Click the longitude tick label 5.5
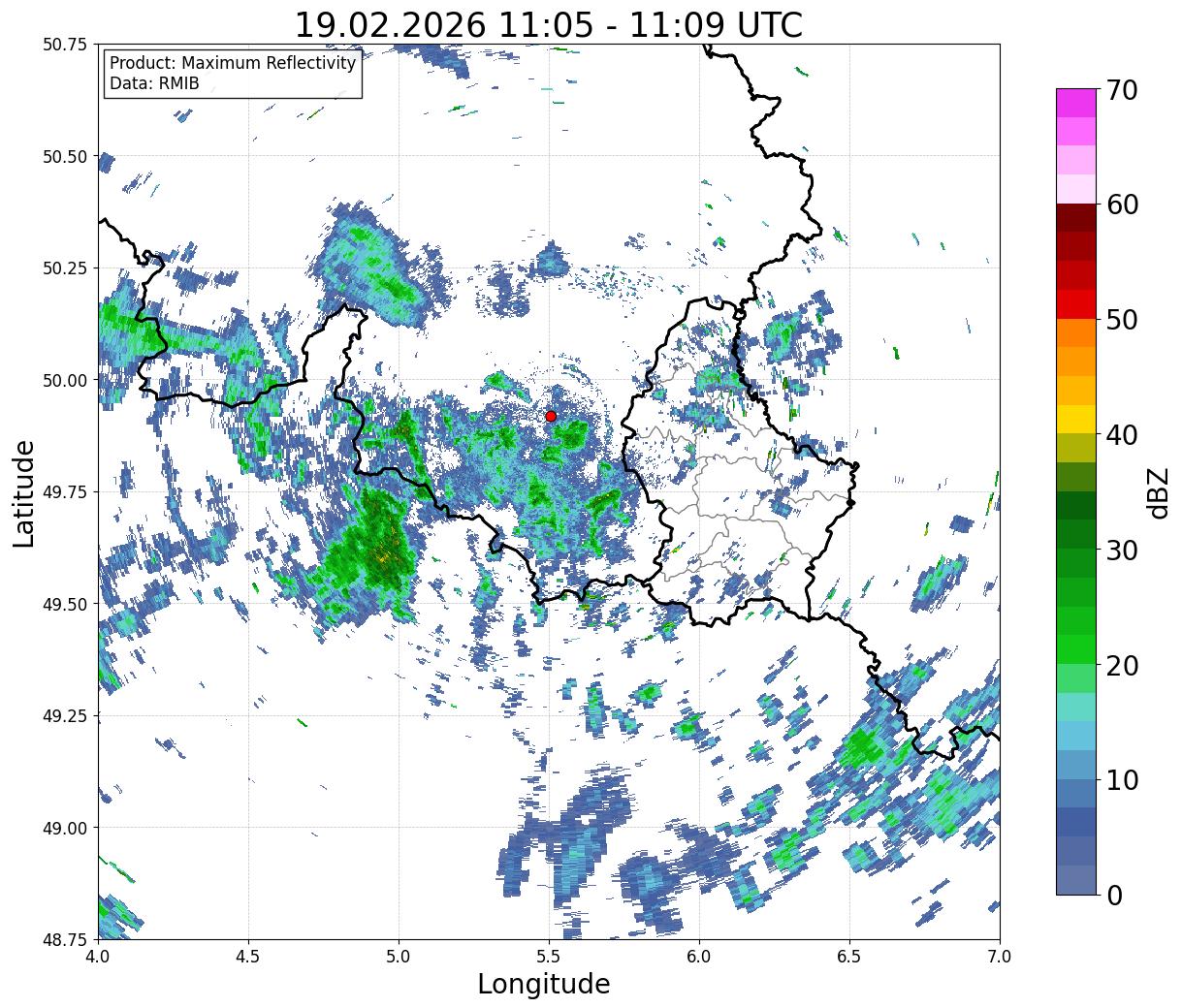 (549, 958)
